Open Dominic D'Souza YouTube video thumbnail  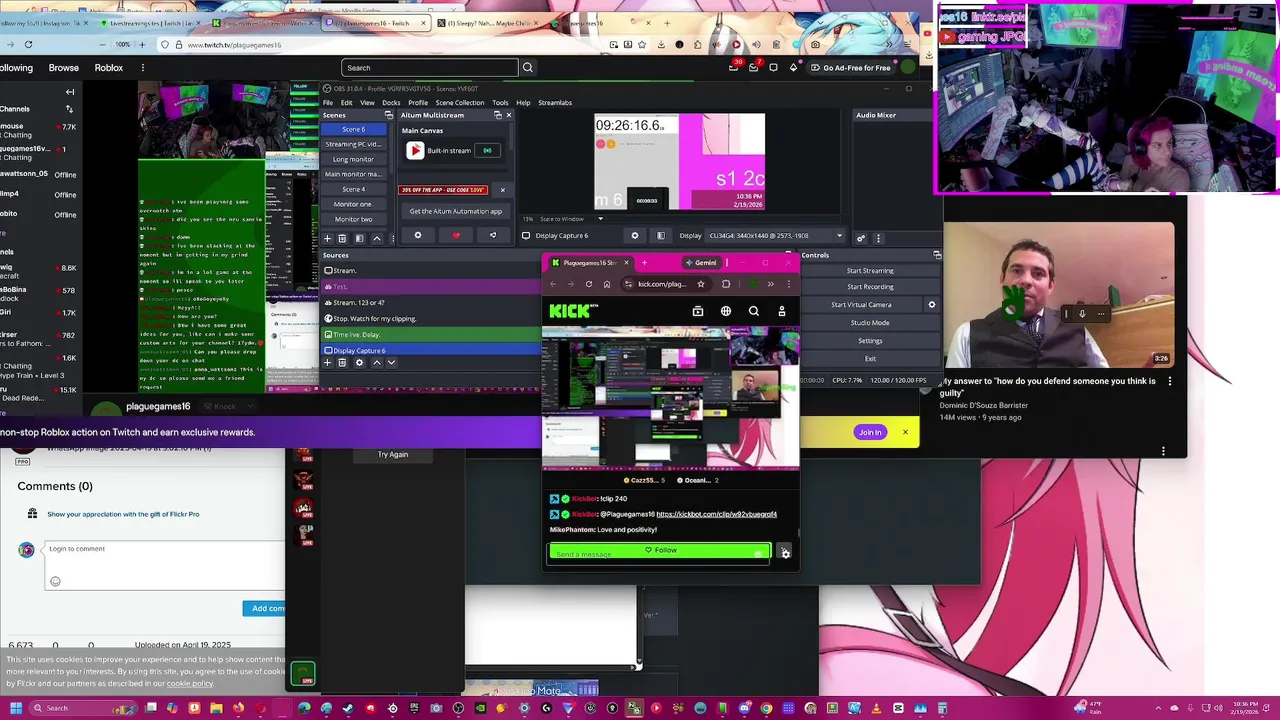point(1061,296)
